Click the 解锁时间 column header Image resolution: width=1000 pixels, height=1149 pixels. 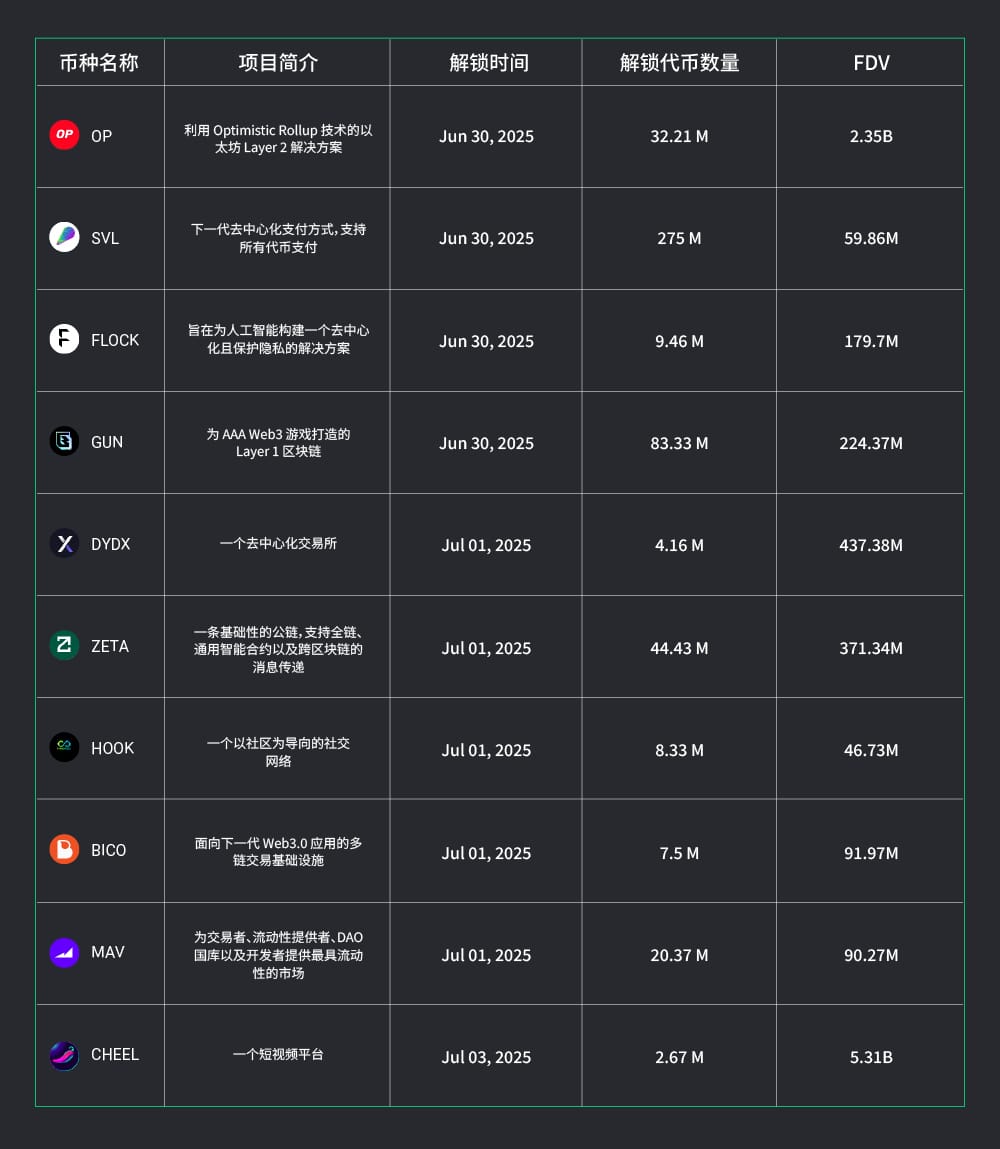489,63
